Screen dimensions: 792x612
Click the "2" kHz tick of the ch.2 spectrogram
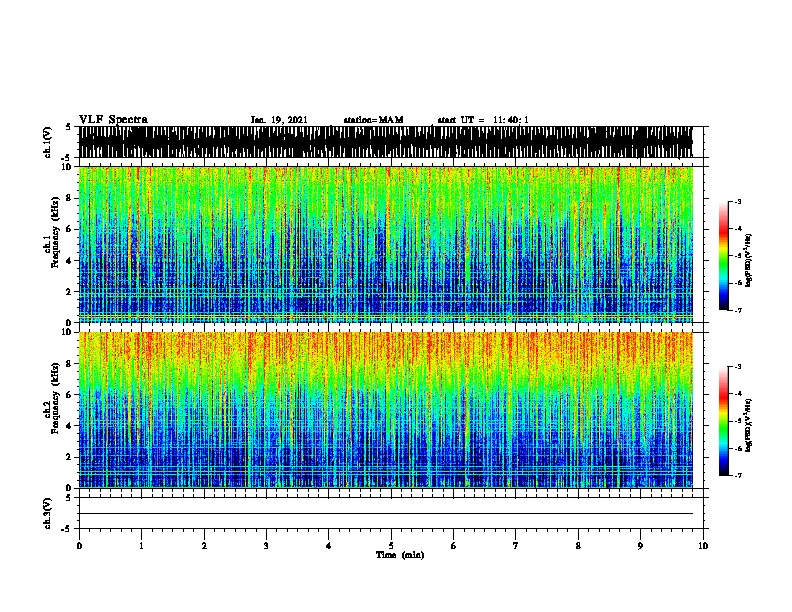click(70, 457)
